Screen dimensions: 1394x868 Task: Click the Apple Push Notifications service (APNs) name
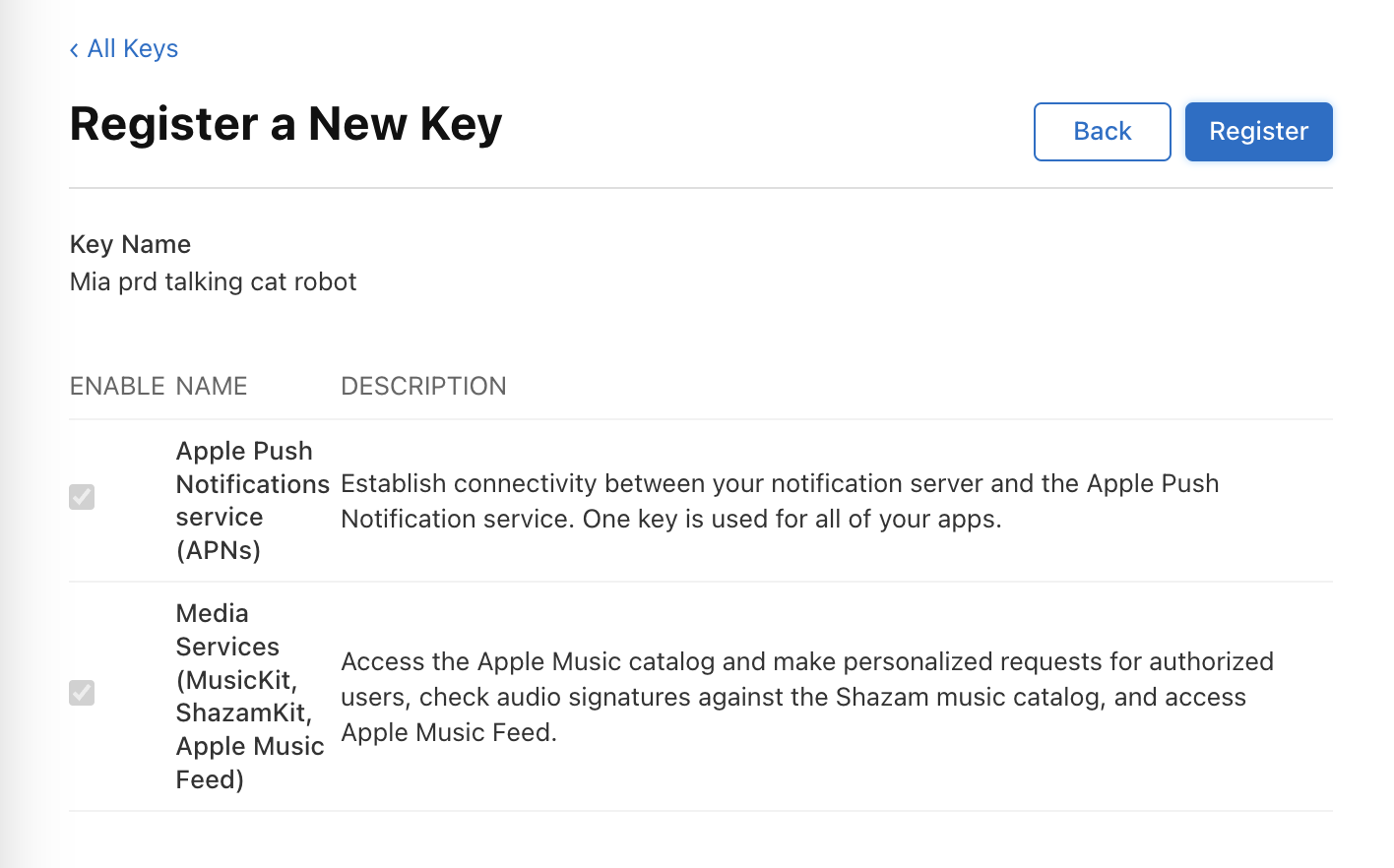tap(251, 500)
